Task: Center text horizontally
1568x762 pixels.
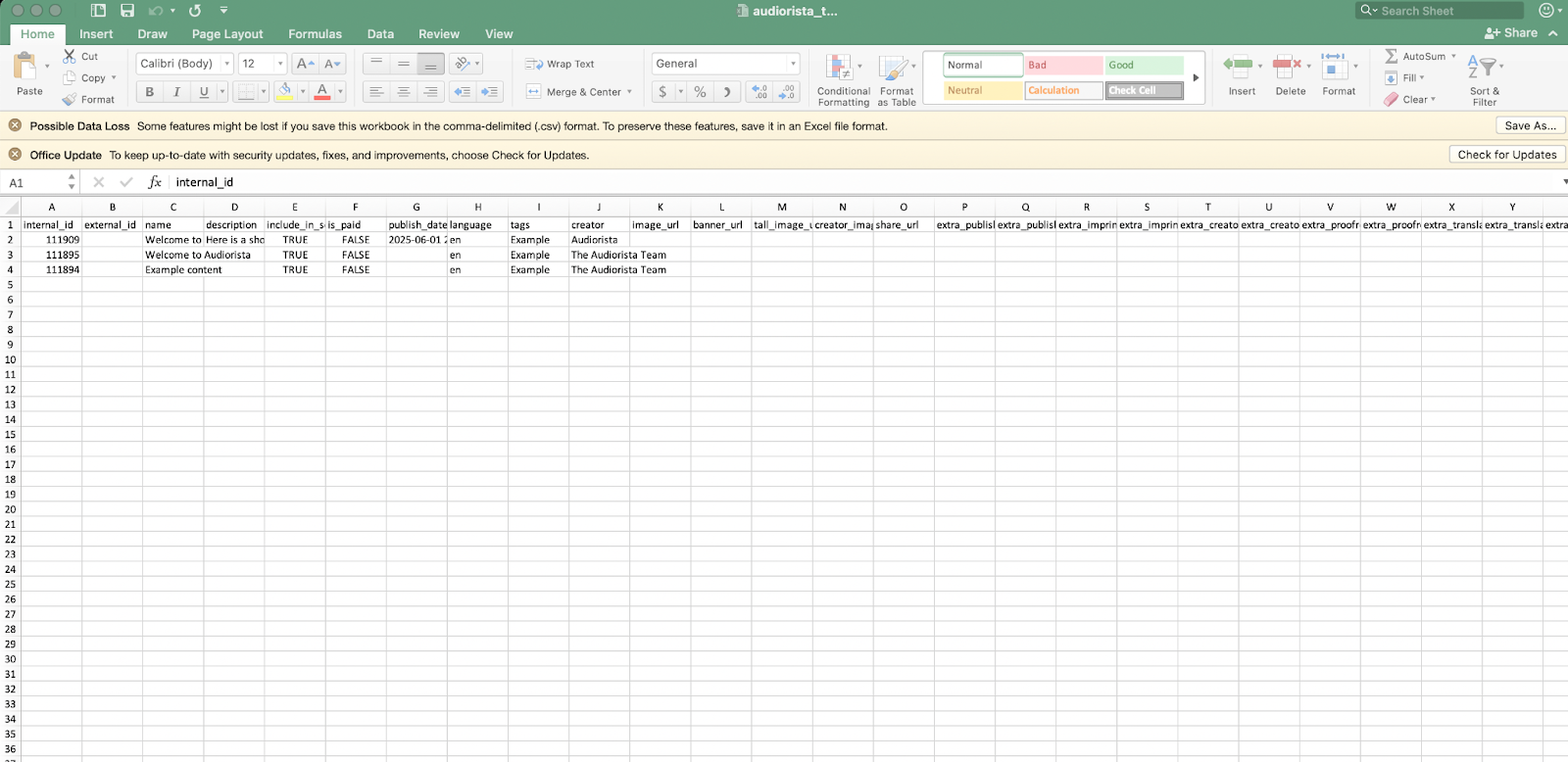Action: (x=403, y=92)
